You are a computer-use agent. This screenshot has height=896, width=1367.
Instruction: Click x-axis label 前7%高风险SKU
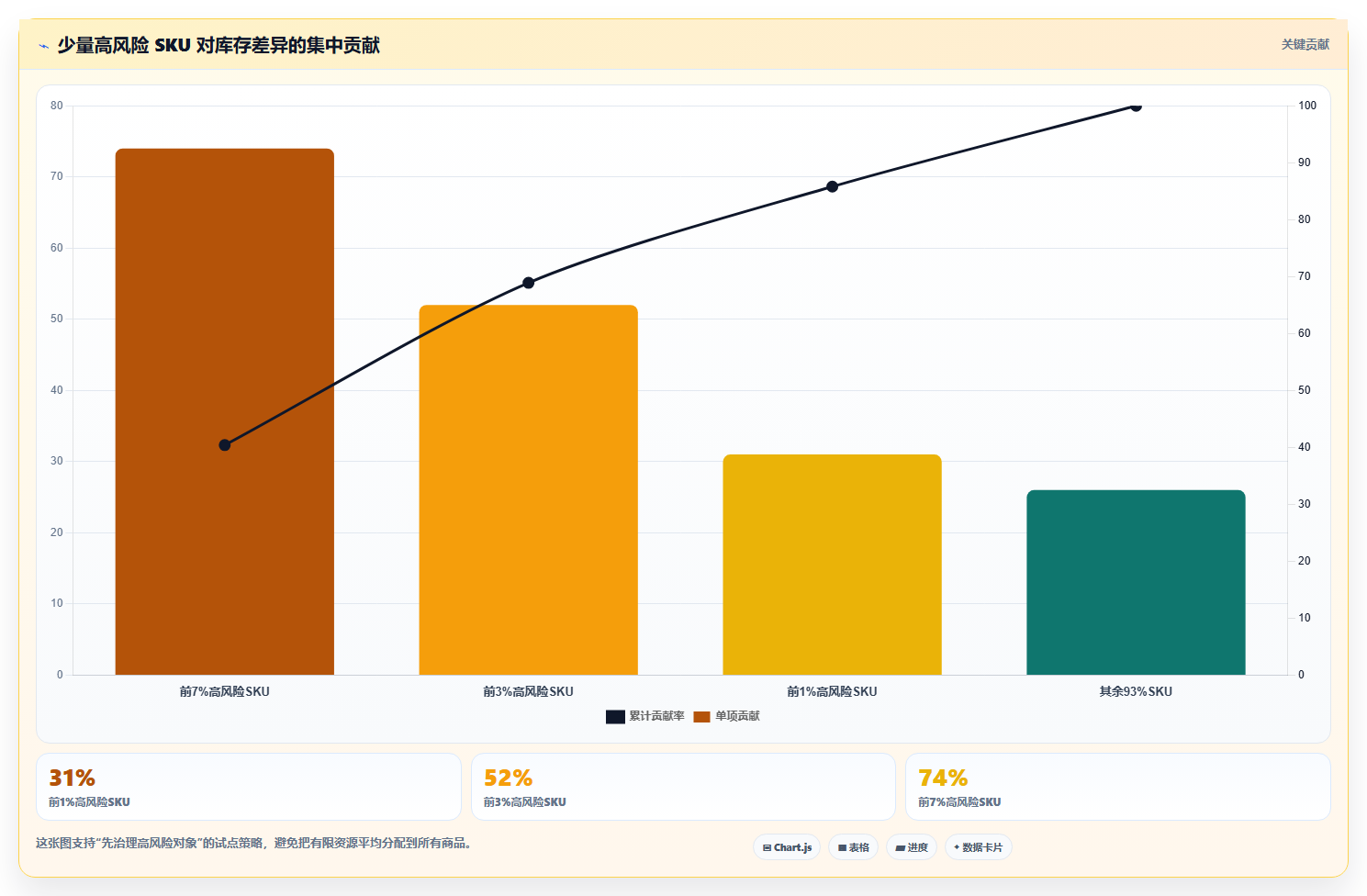(x=225, y=691)
